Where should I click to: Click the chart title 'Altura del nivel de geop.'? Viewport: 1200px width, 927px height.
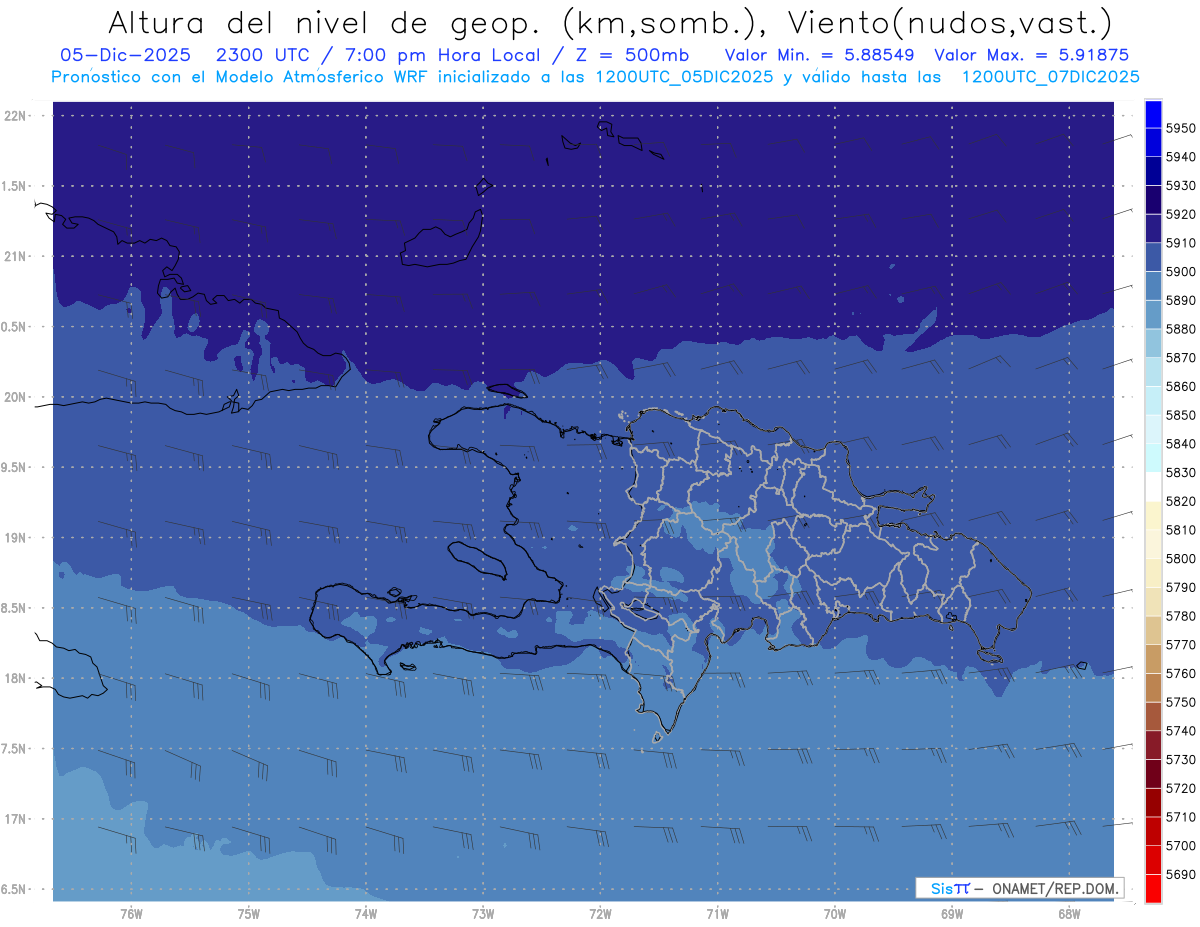(324, 22)
